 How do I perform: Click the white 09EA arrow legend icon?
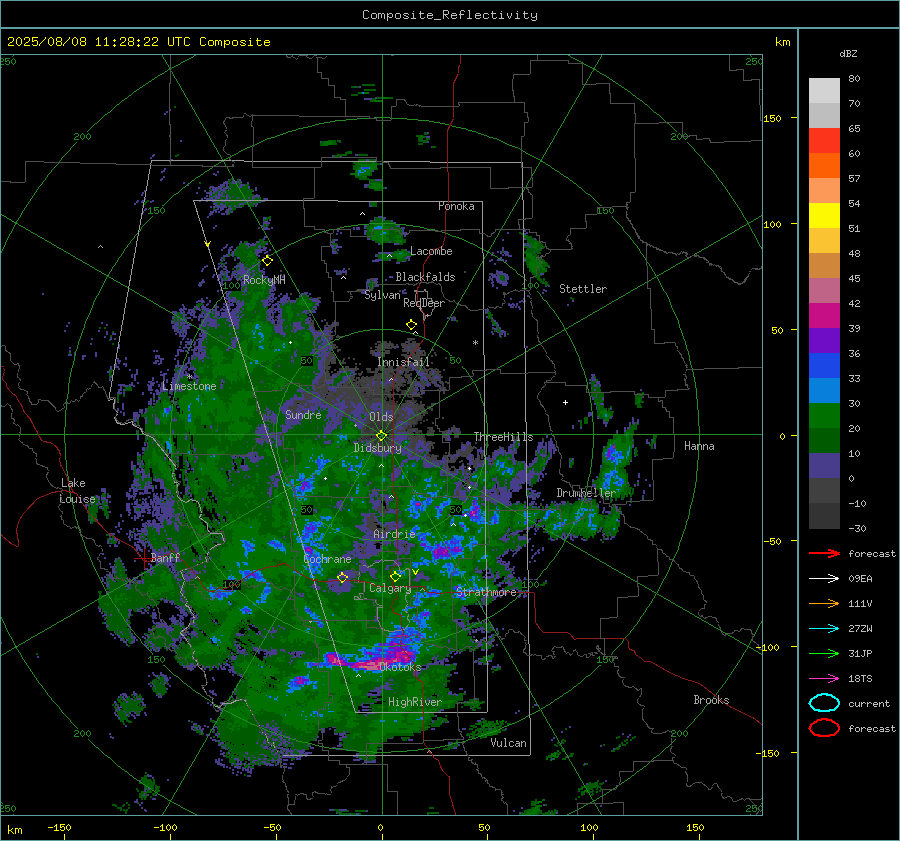824,578
